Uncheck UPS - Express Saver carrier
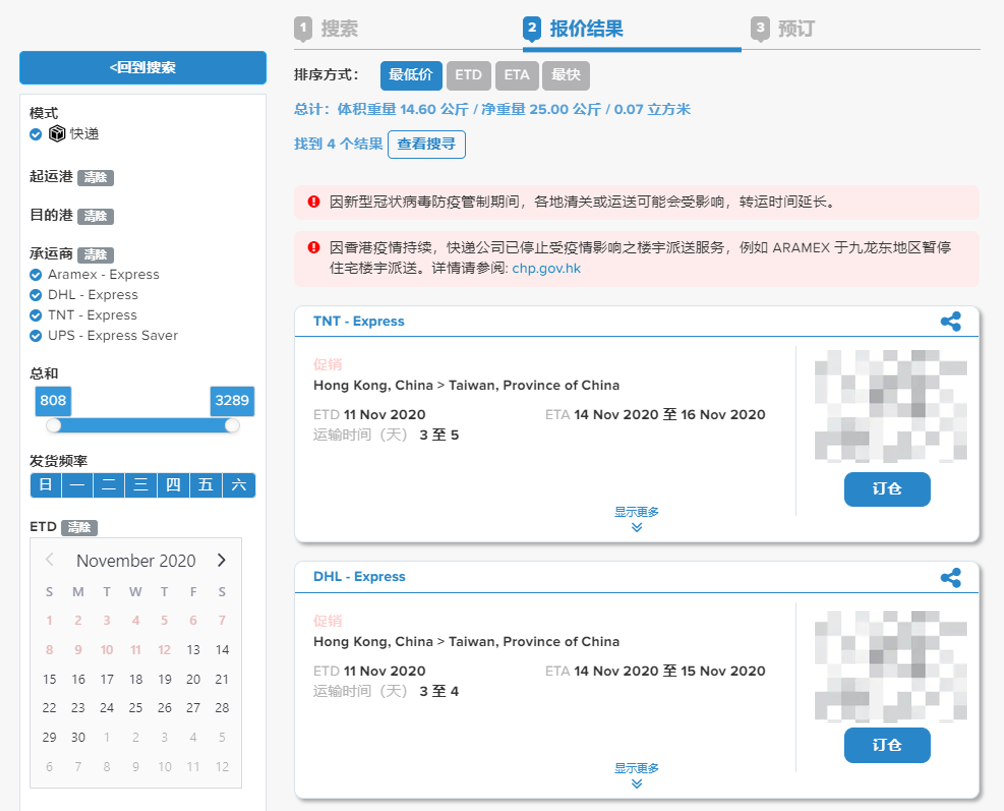This screenshot has height=811, width=1004. pos(36,336)
